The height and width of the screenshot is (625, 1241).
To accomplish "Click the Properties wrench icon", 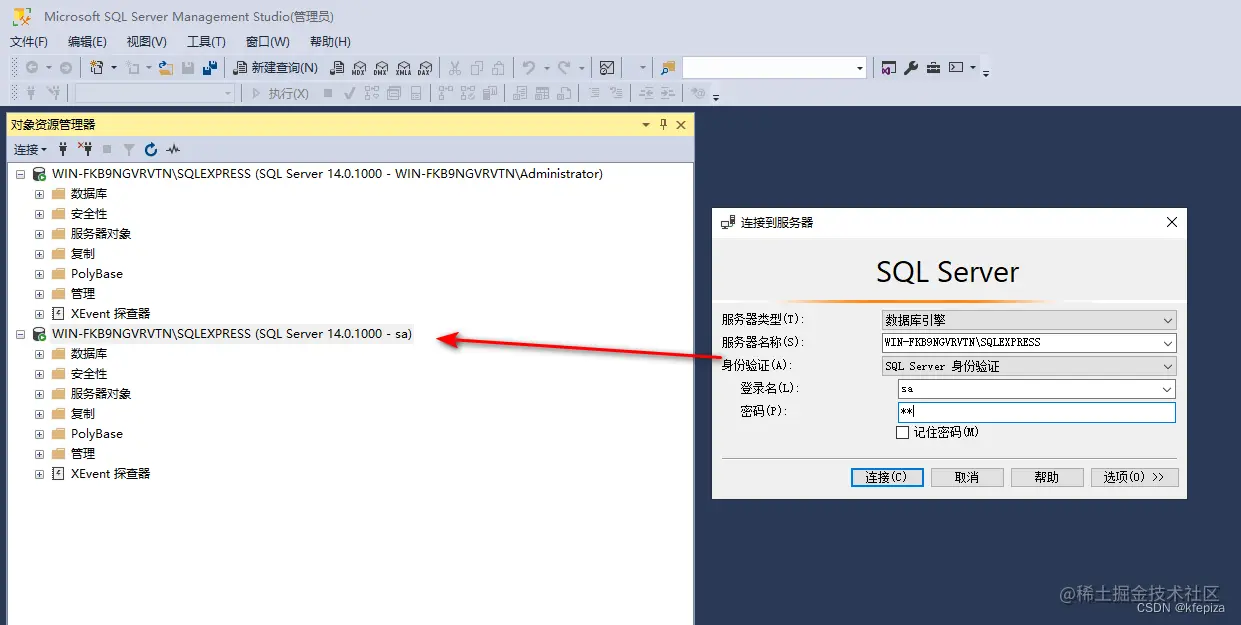I will pyautogui.click(x=911, y=68).
